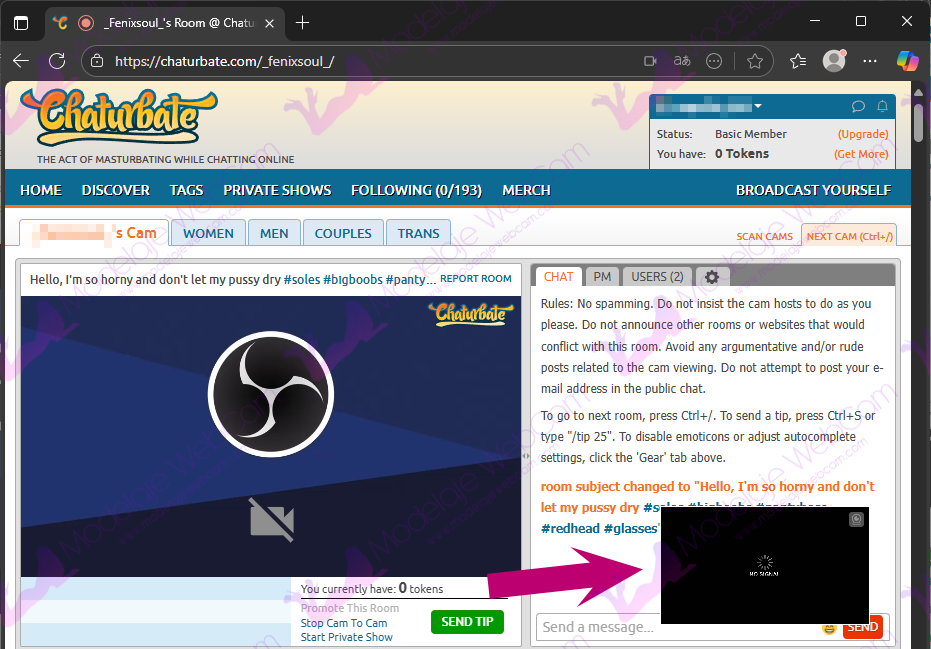The width and height of the screenshot is (931, 649).
Task: Switch to the CHAT tab
Action: (x=559, y=277)
